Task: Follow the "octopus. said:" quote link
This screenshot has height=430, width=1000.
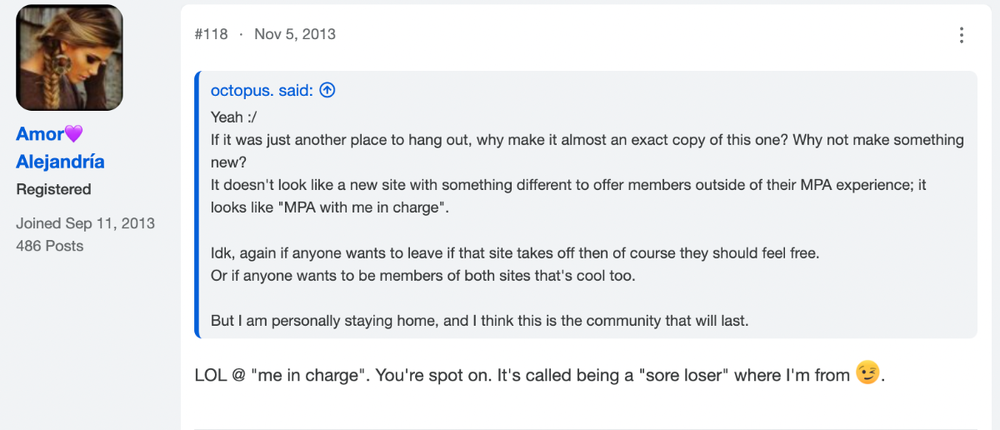Action: pyautogui.click(x=262, y=91)
